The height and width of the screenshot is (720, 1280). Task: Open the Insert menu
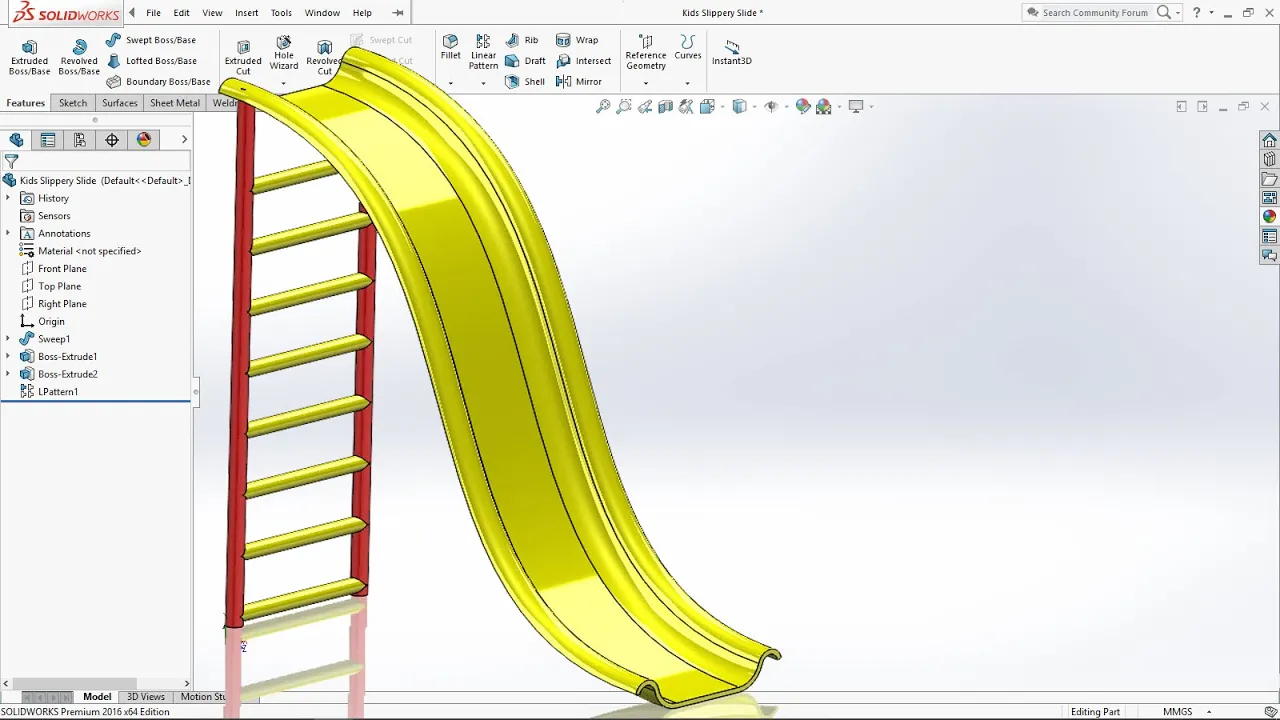246,13
